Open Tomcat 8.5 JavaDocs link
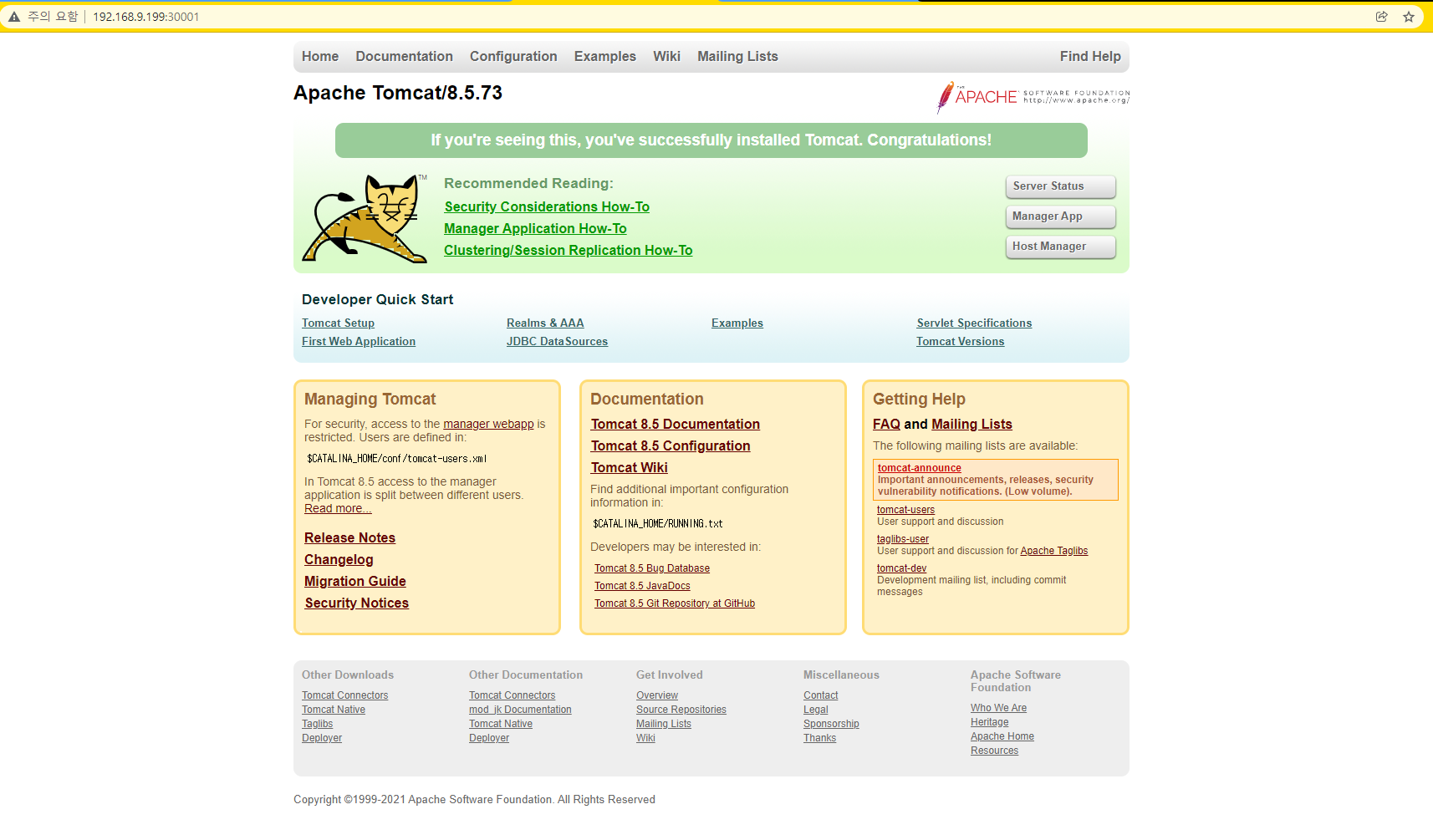This screenshot has height=840, width=1433. [642, 586]
